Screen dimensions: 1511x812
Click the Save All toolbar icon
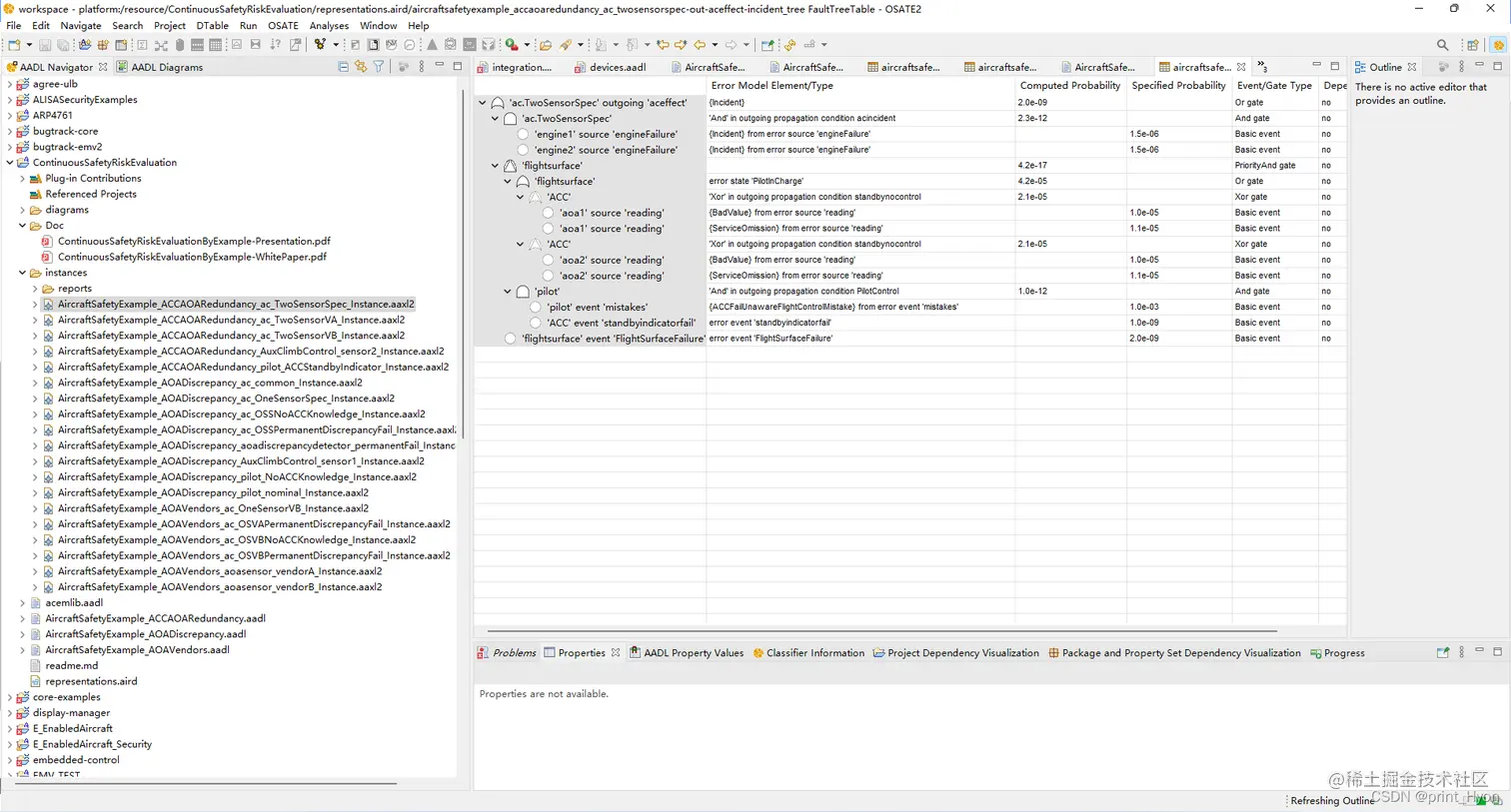tap(63, 45)
